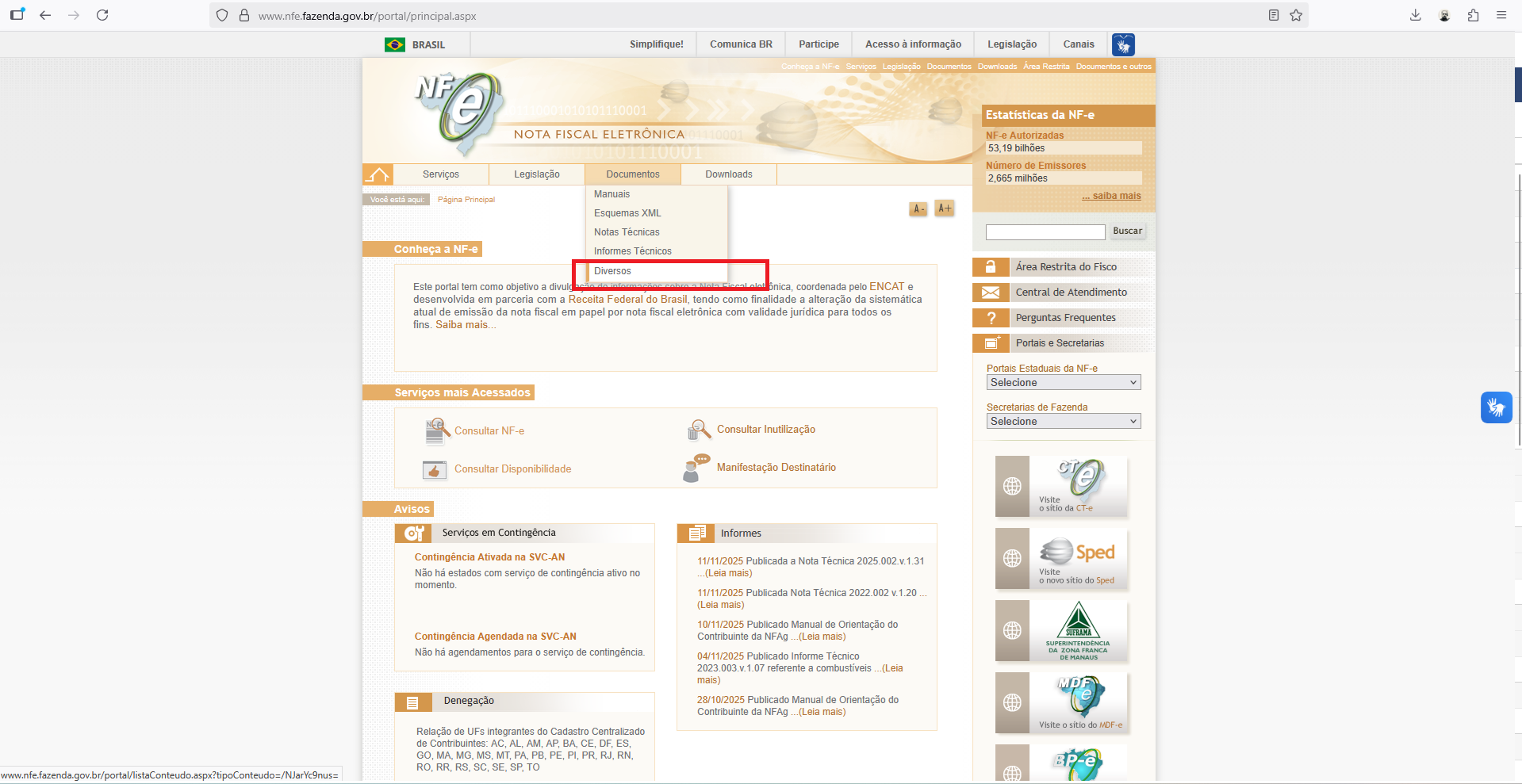Click the home icon in navigation bar
1522x784 pixels.
tap(378, 174)
